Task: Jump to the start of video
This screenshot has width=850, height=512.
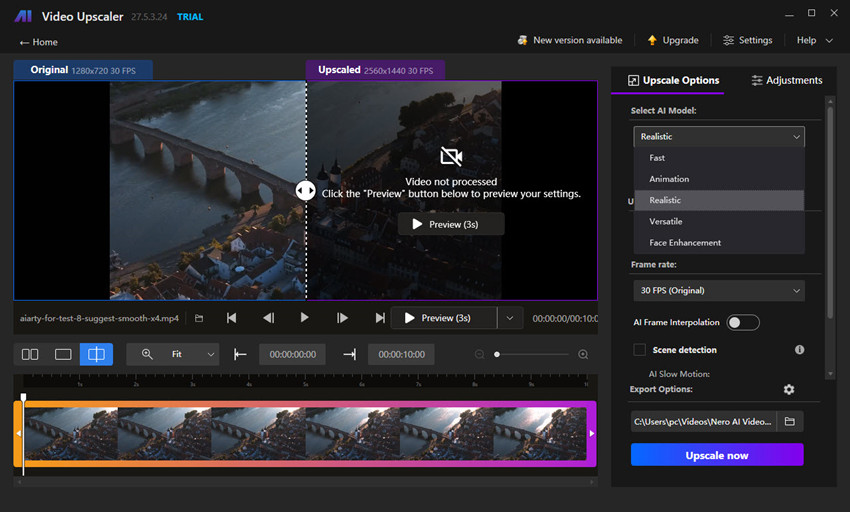Action: coord(231,318)
